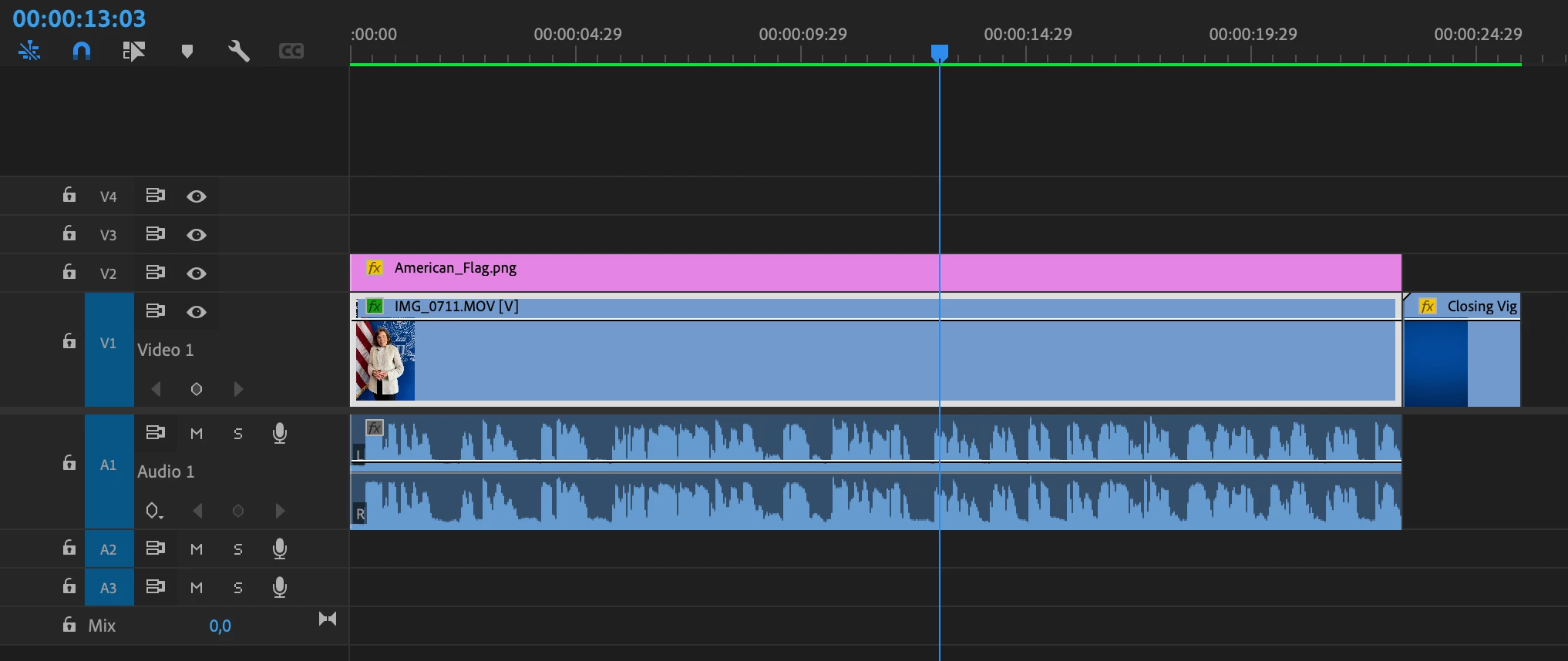The width and height of the screenshot is (1568, 661).
Task: Toggle lock on track V3
Action: [x=69, y=233]
